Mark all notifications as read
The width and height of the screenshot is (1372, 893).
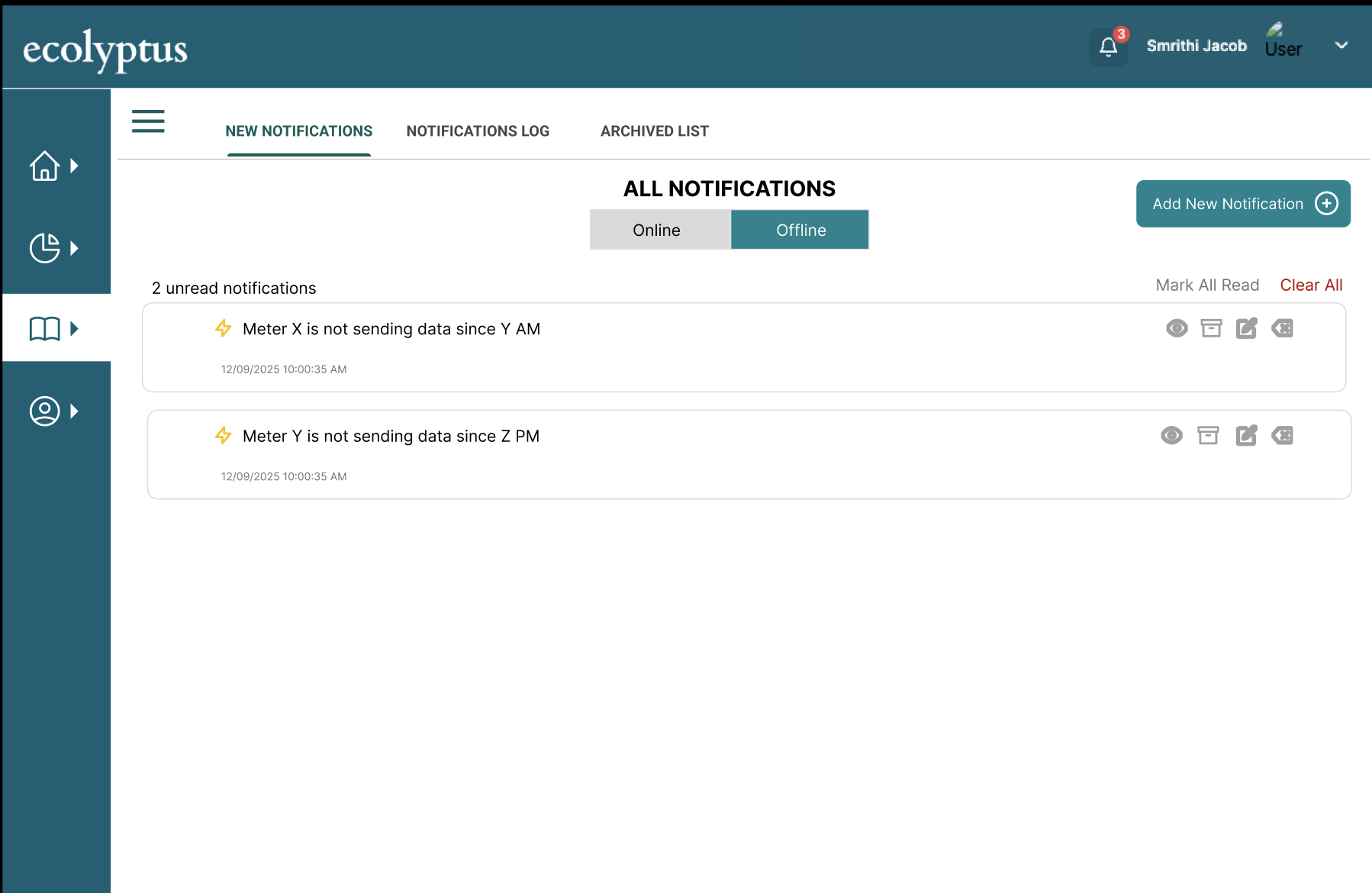coord(1207,285)
